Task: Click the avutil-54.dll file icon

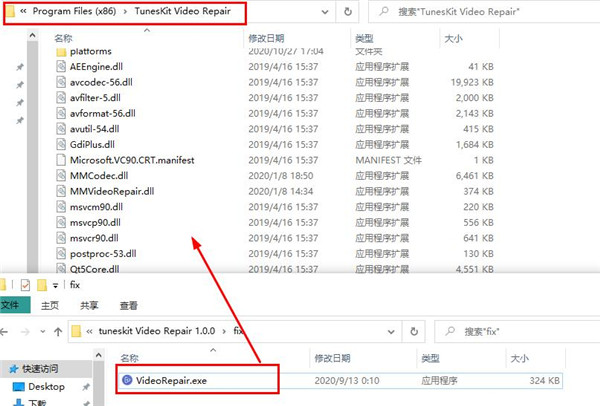Action: click(61, 129)
